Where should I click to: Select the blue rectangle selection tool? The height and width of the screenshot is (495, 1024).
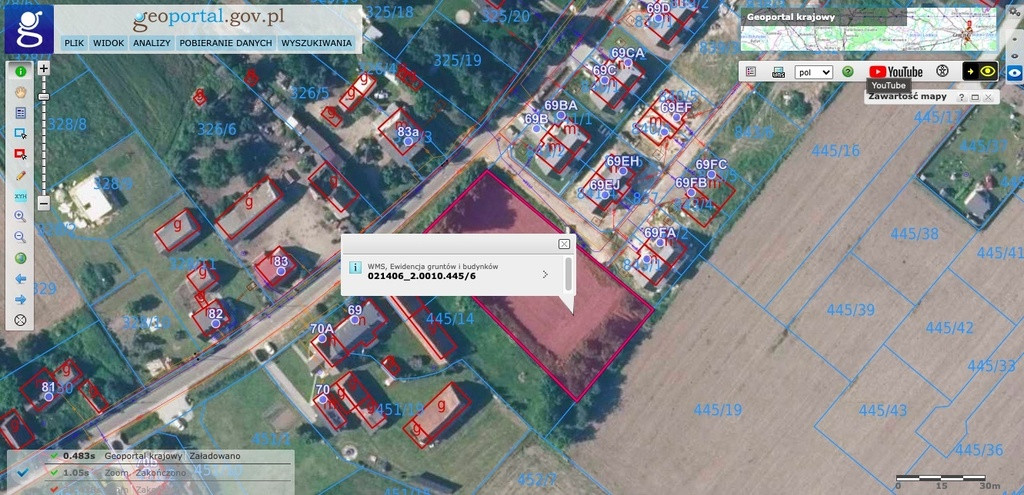point(20,133)
